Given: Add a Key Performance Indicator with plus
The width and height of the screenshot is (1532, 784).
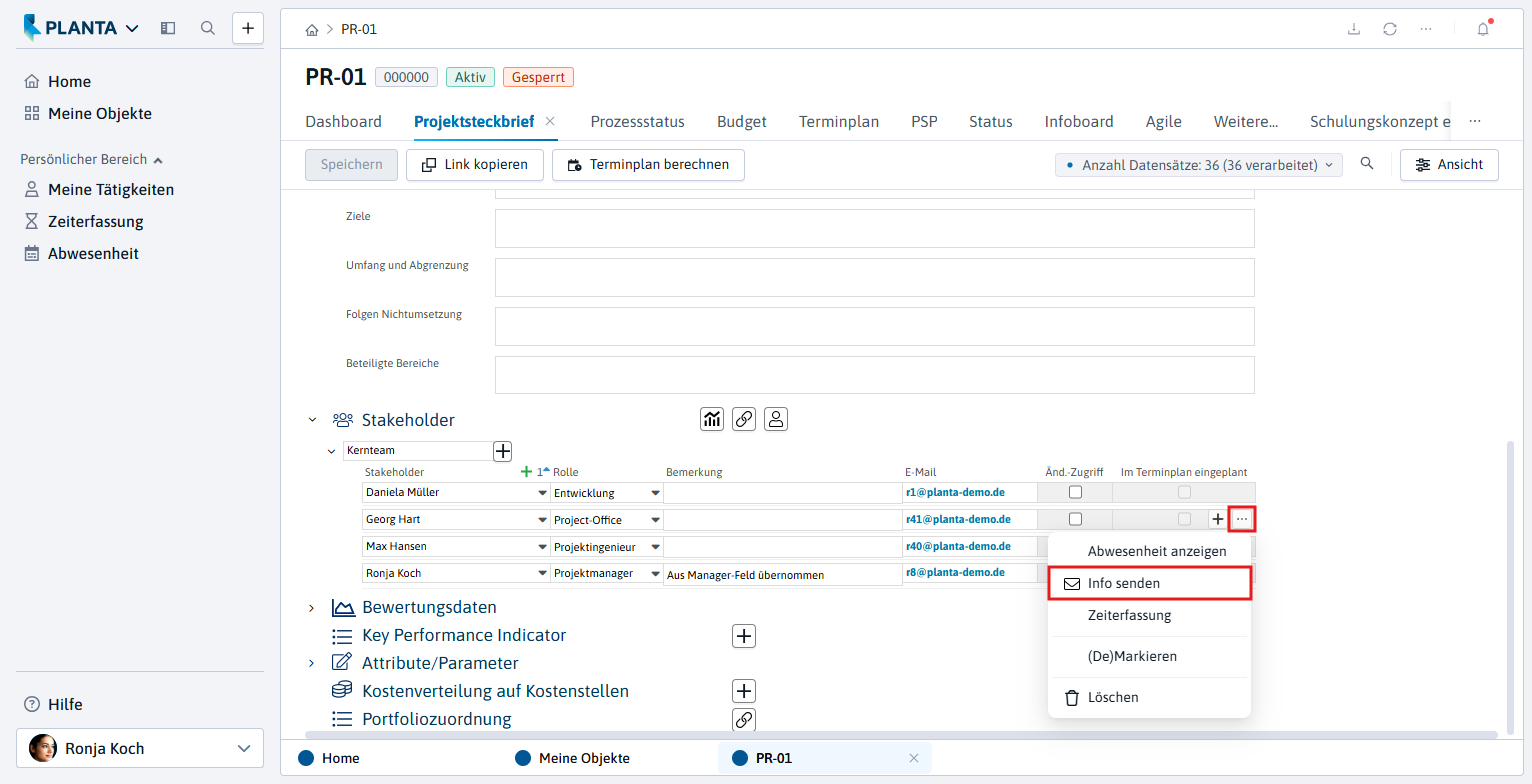Looking at the screenshot, I should [x=744, y=635].
